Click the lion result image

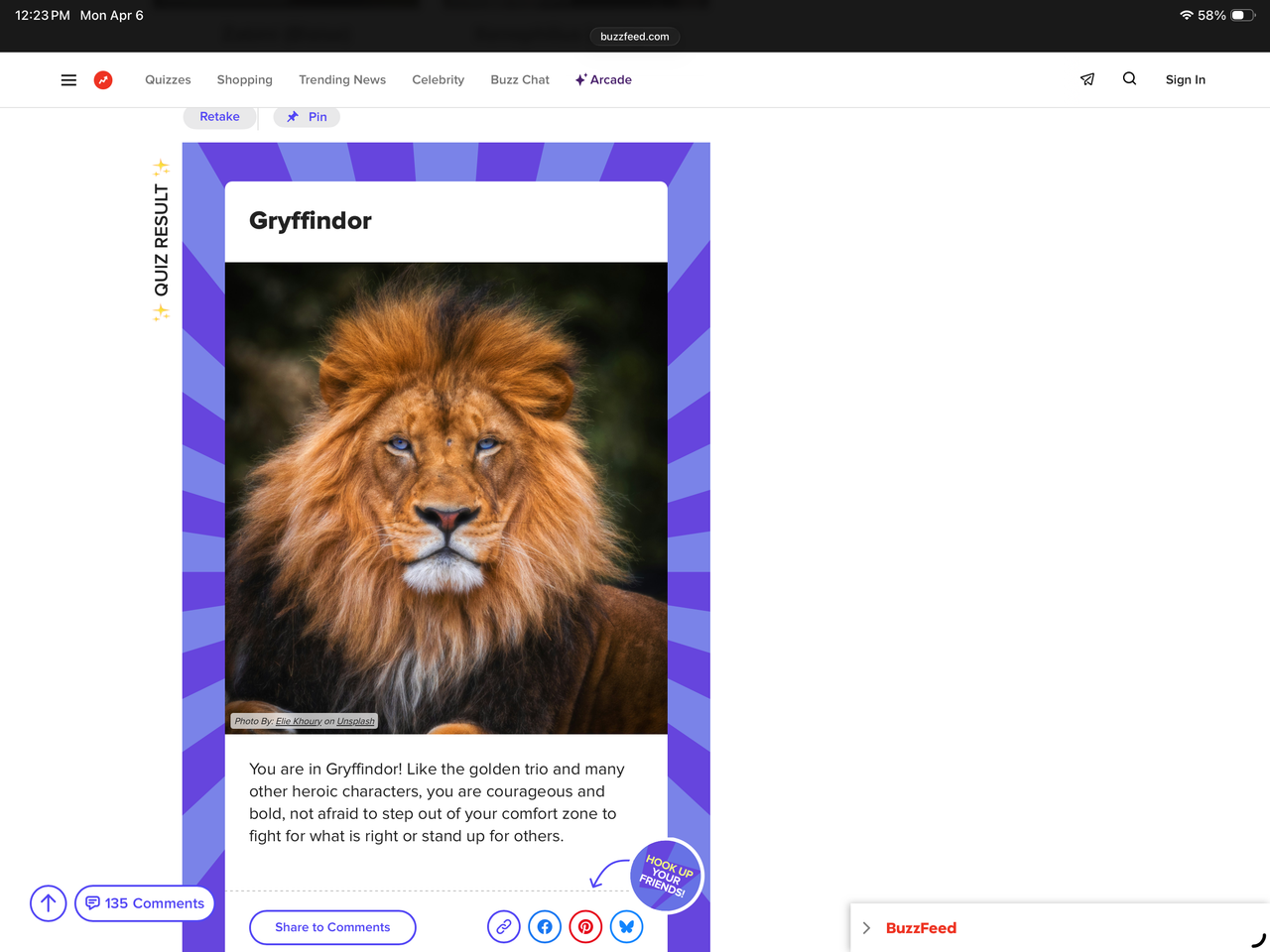446,498
